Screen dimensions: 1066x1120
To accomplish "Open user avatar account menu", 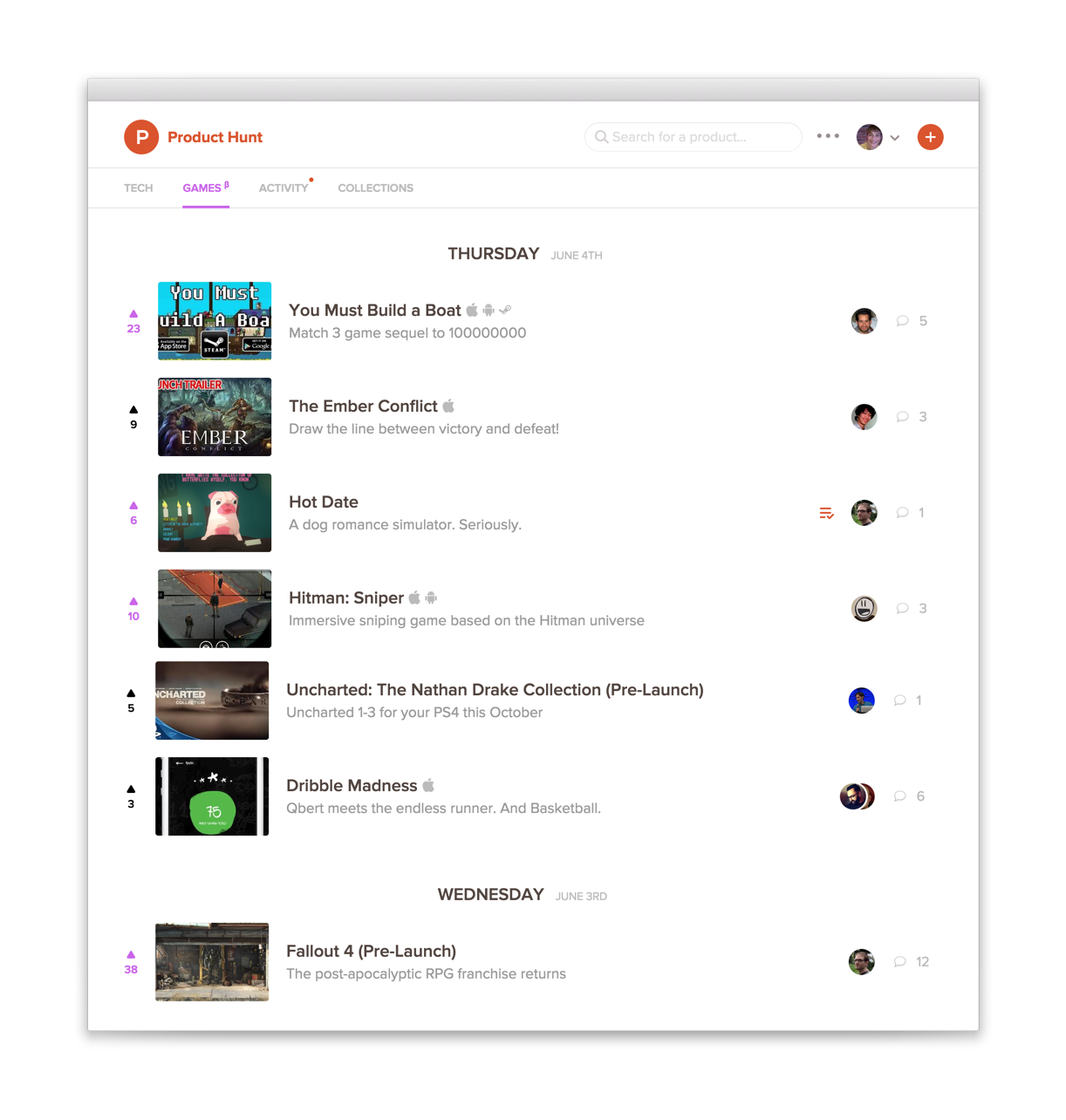I will tap(869, 137).
